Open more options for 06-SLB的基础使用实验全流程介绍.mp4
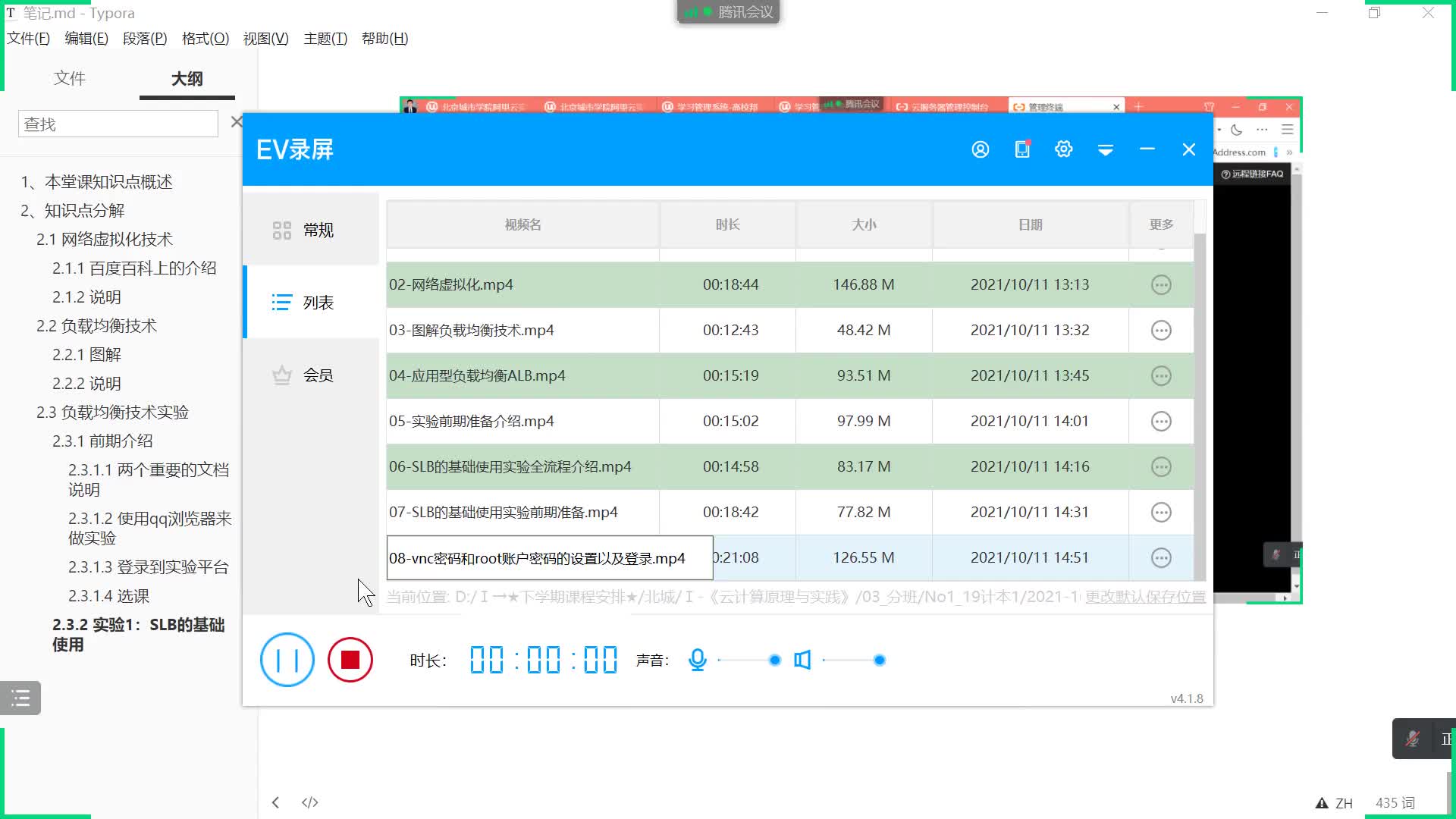1456x819 pixels. pos(1161,466)
